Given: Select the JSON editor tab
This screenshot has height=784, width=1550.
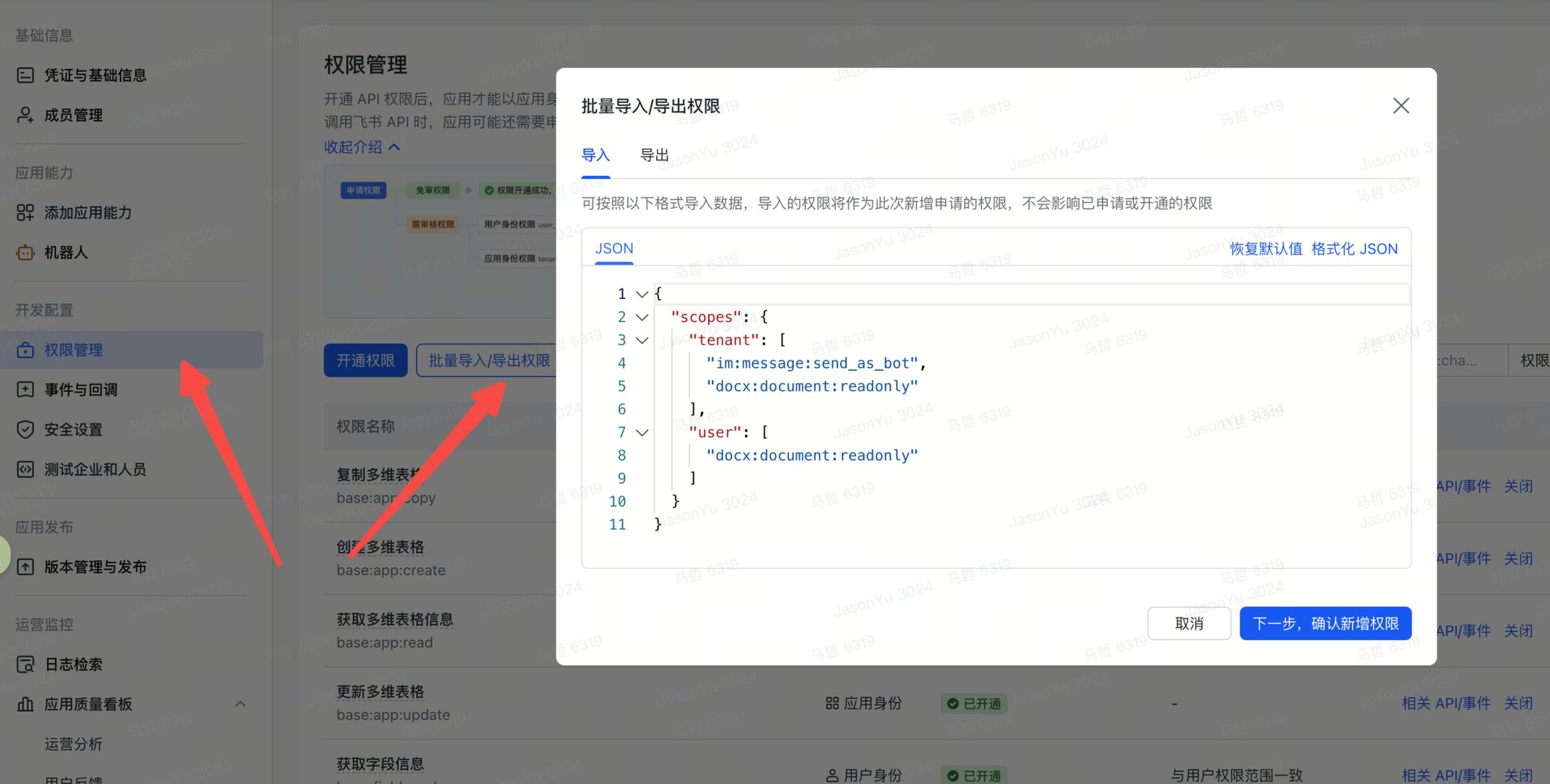Looking at the screenshot, I should 614,248.
